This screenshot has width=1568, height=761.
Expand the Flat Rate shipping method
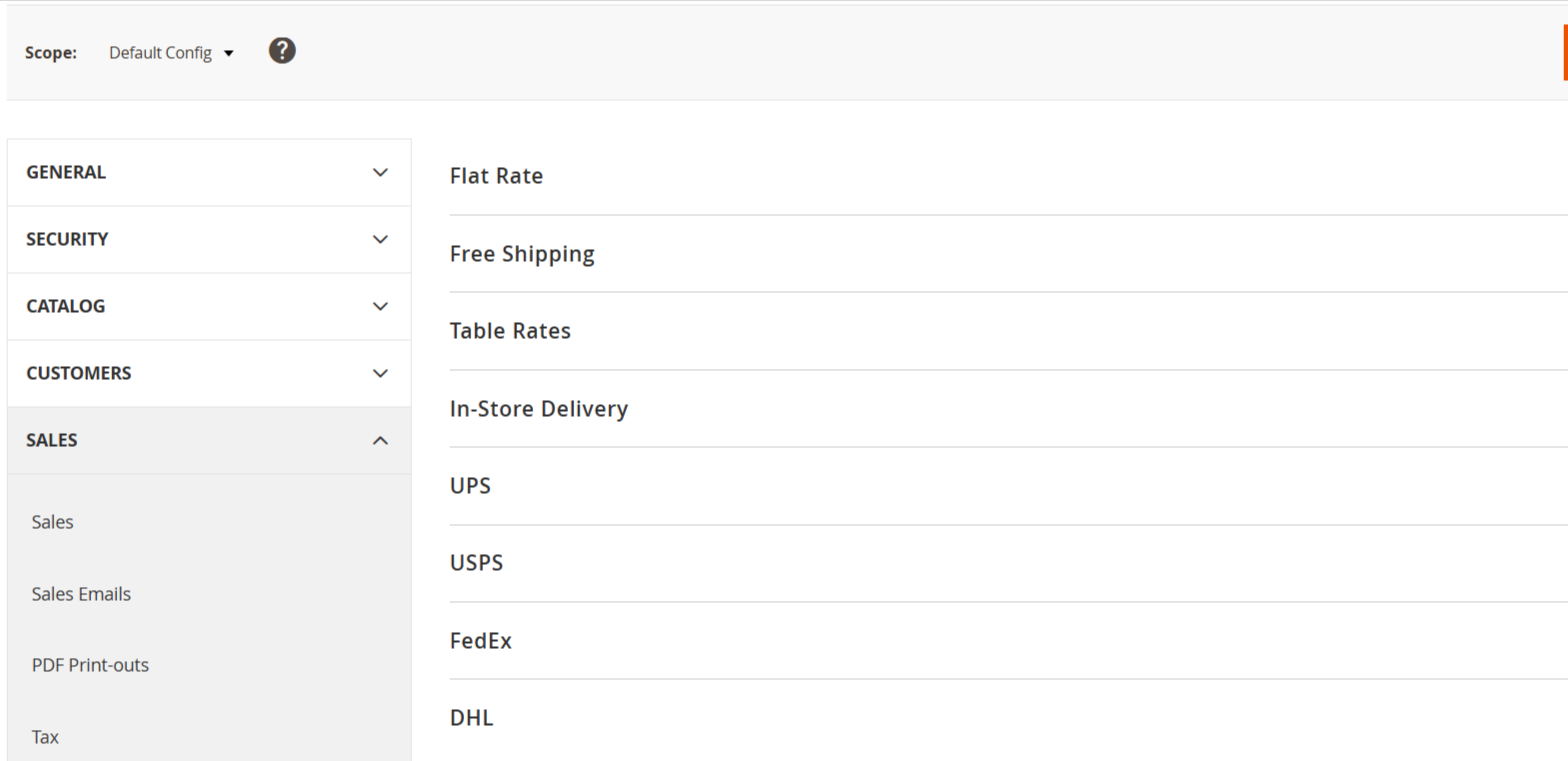coord(496,176)
